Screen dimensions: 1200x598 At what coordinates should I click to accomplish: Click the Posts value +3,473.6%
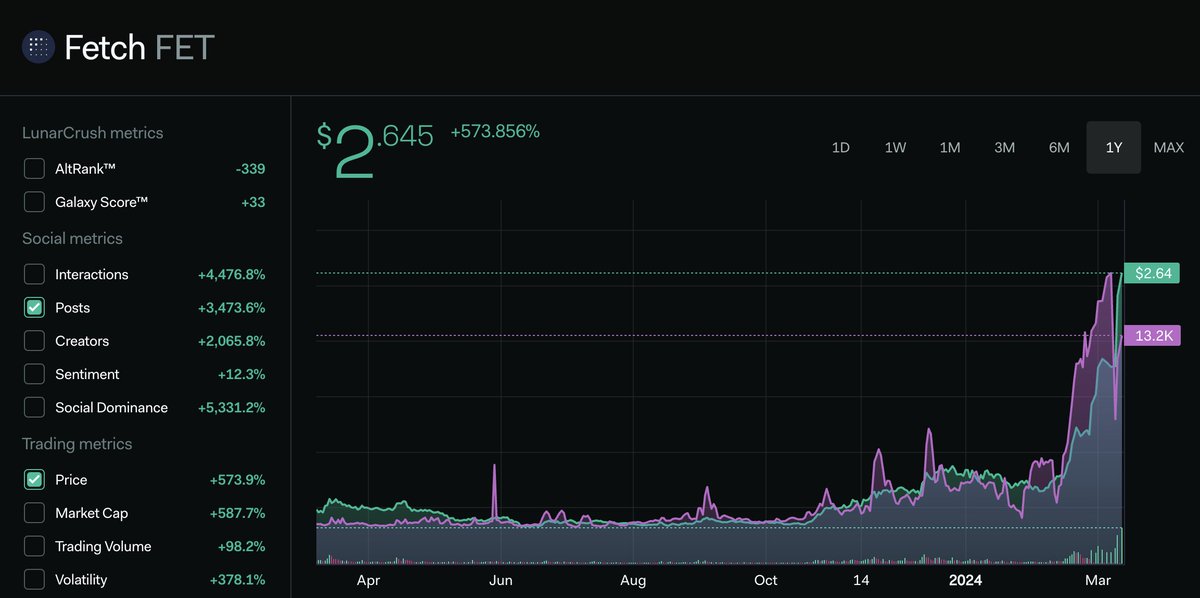(x=231, y=308)
